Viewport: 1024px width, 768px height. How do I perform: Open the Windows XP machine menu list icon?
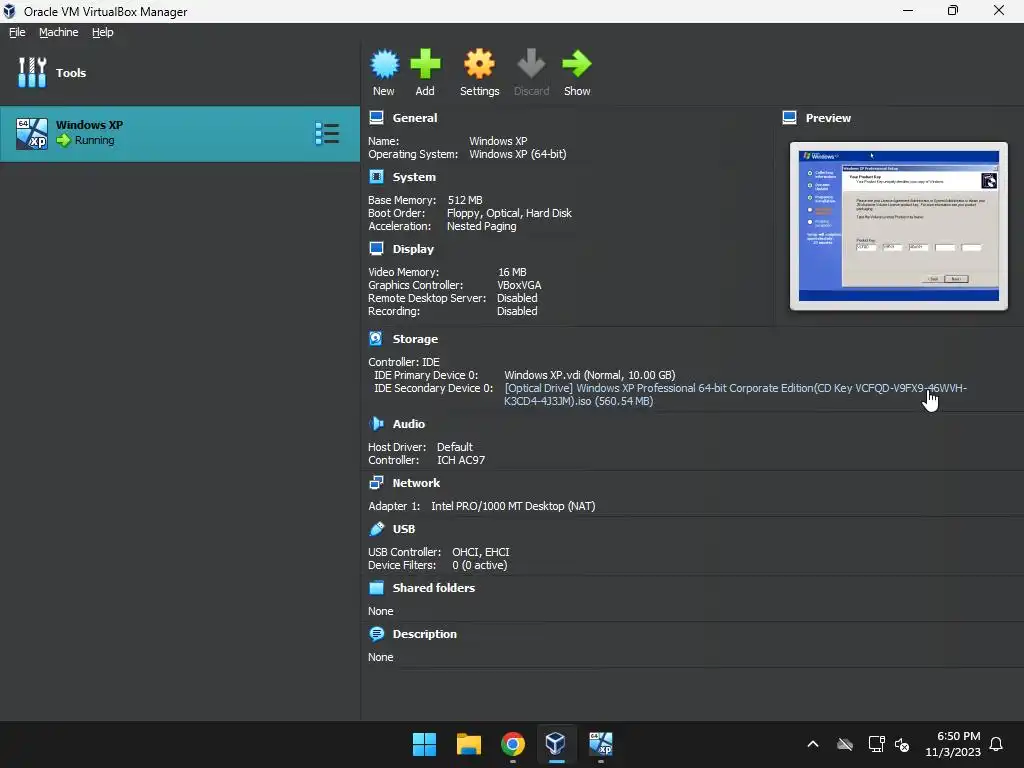pos(327,133)
